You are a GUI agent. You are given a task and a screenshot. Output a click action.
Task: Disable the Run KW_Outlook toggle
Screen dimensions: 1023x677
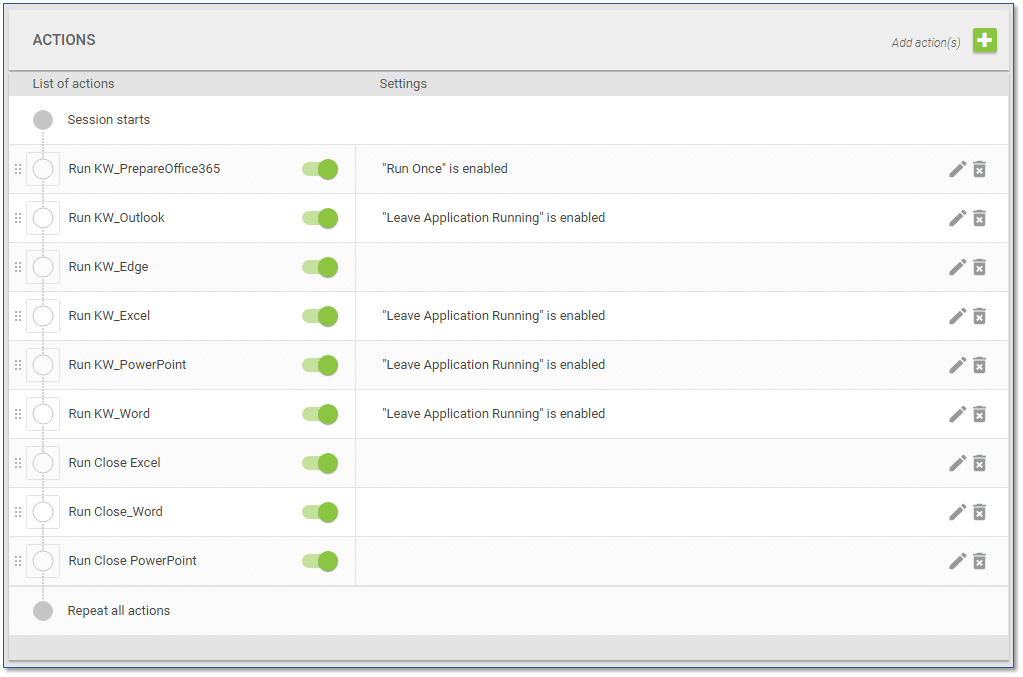(x=320, y=218)
